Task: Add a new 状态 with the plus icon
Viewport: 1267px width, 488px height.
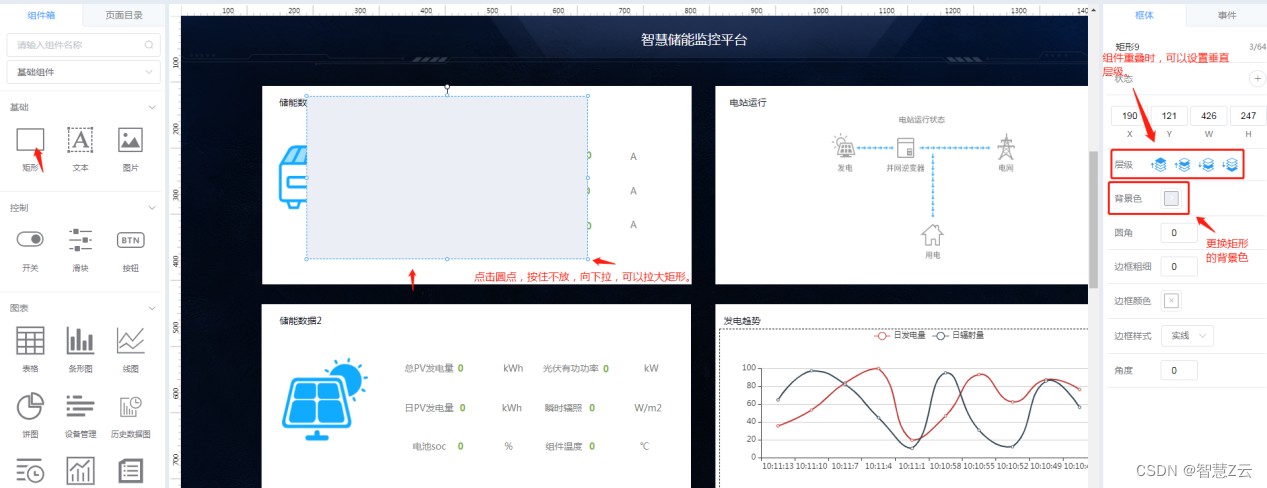Action: 1257,78
